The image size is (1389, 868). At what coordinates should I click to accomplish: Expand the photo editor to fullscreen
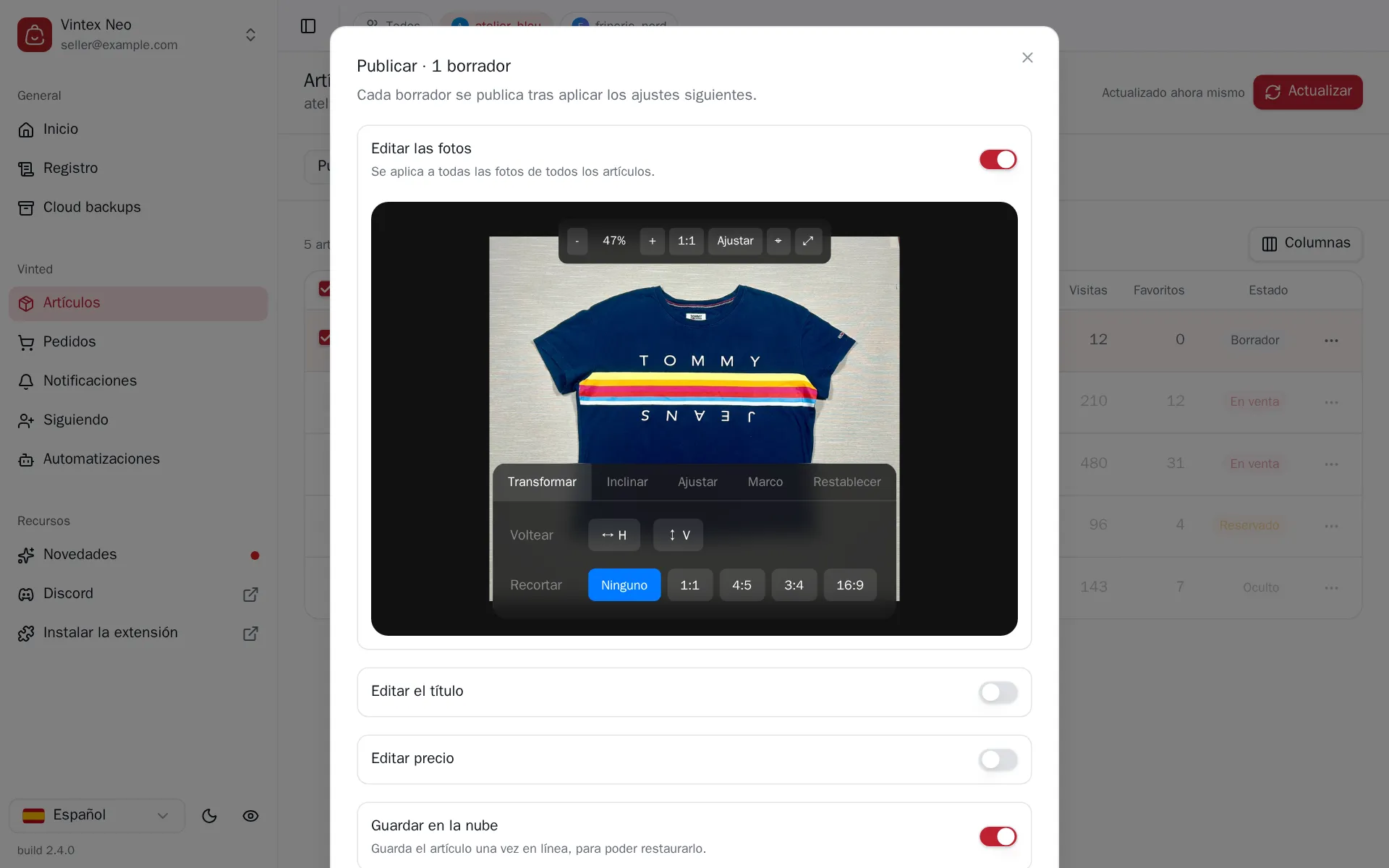[x=808, y=241]
